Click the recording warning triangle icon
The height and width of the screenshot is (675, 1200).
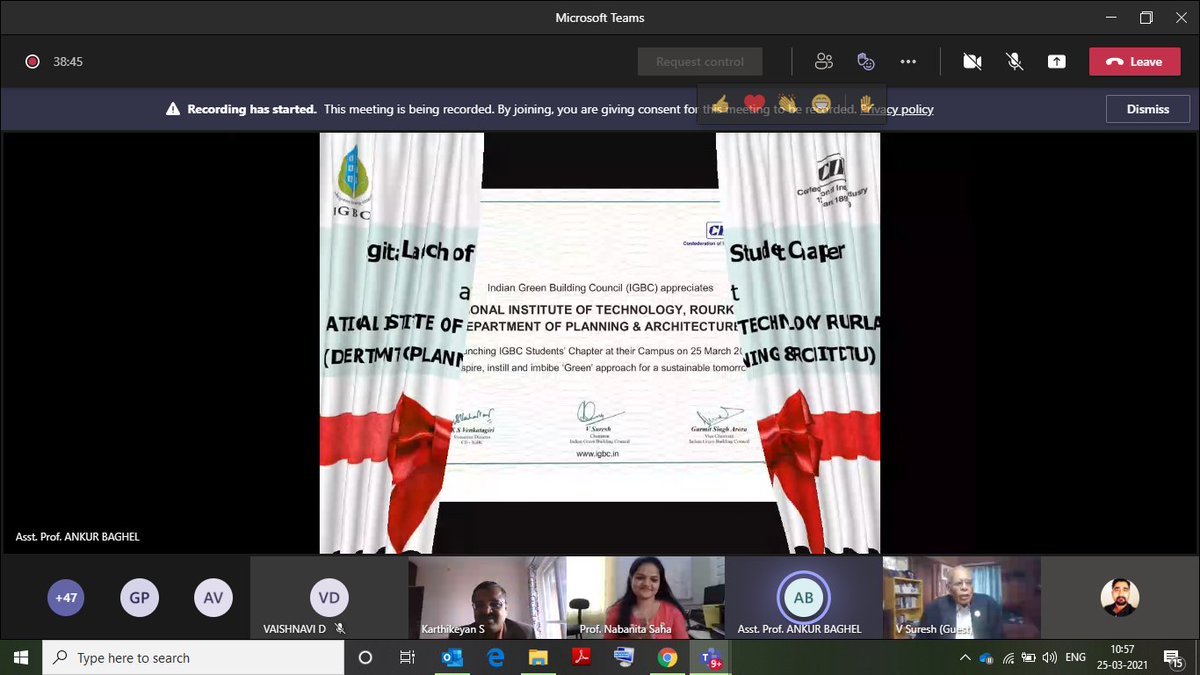(173, 109)
